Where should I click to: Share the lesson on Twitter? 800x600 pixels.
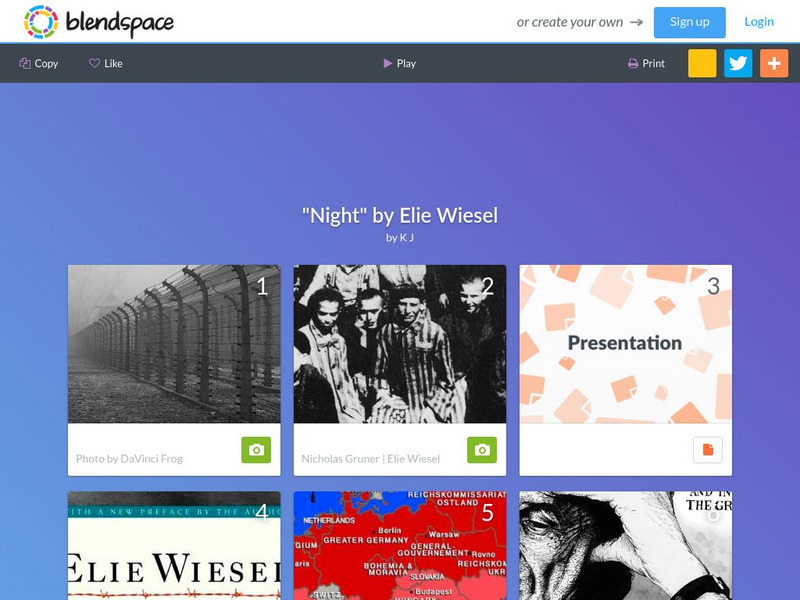pyautogui.click(x=738, y=63)
